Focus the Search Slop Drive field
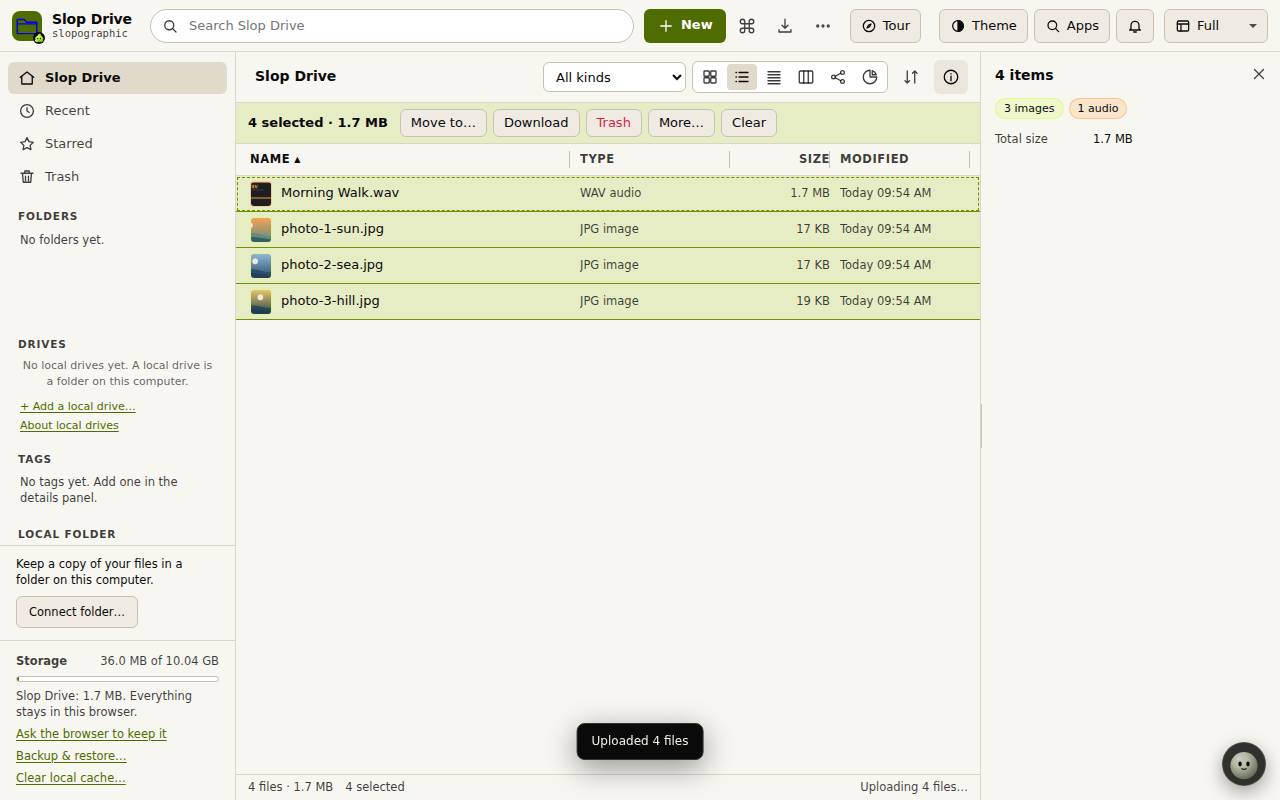 pos(392,26)
